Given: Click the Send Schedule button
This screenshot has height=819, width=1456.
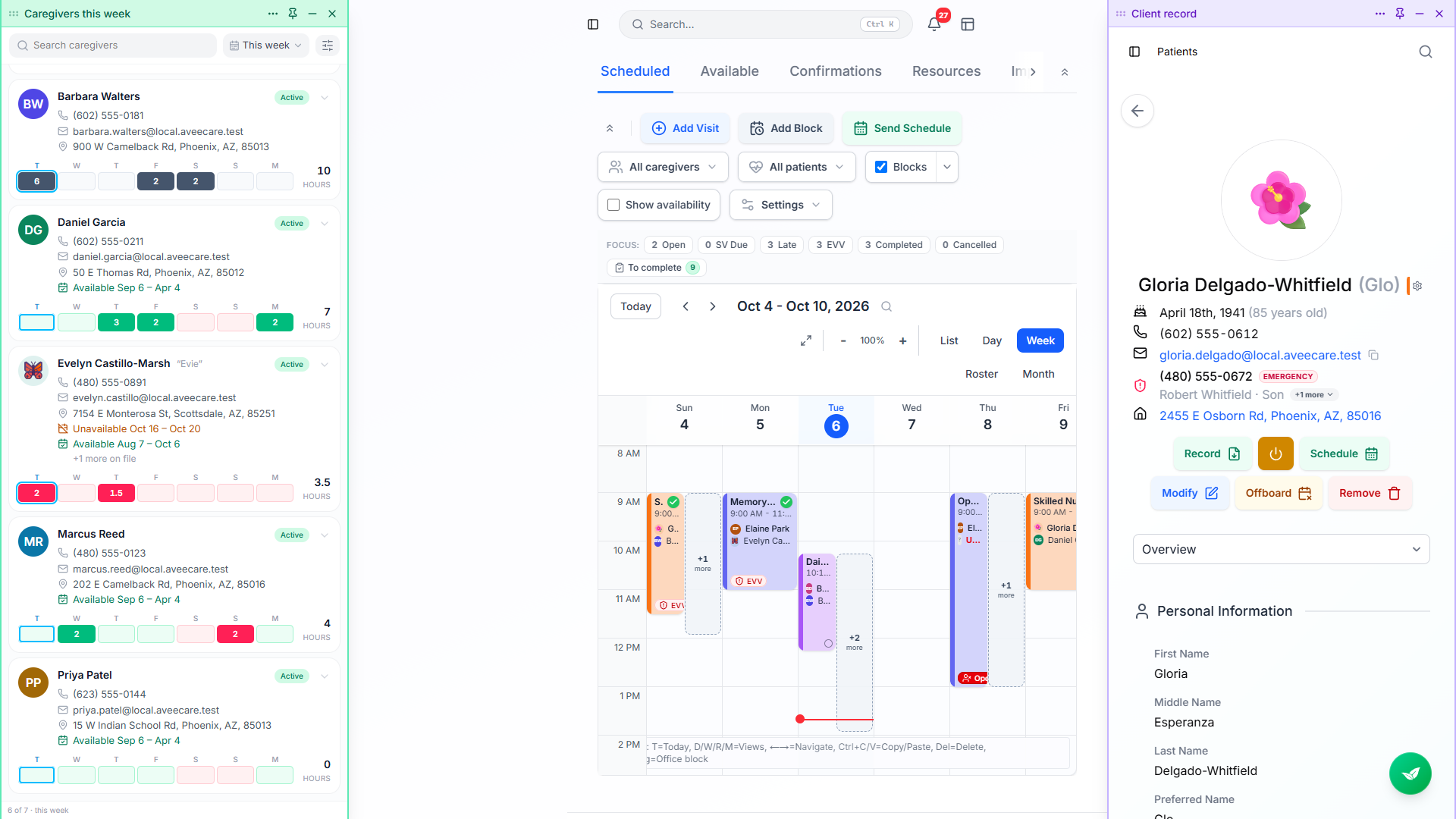Looking at the screenshot, I should coord(902,128).
